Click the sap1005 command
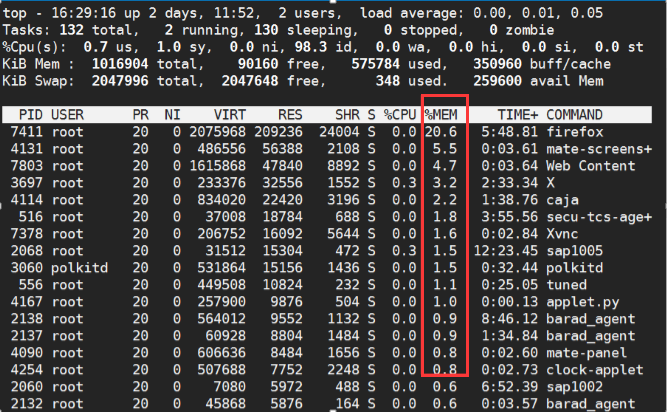The height and width of the screenshot is (412, 667). click(575, 251)
